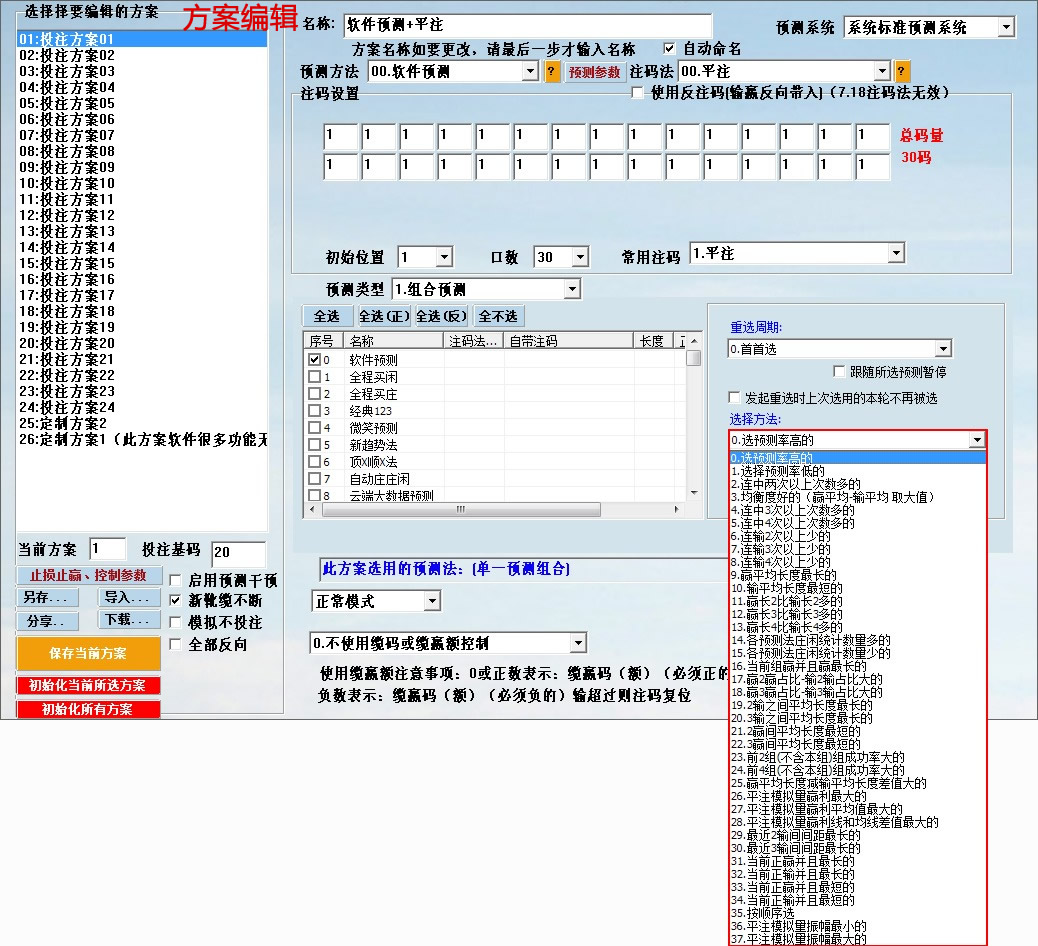Open the 正常模式 dropdown
This screenshot has height=946, width=1038.
pyautogui.click(x=431, y=602)
